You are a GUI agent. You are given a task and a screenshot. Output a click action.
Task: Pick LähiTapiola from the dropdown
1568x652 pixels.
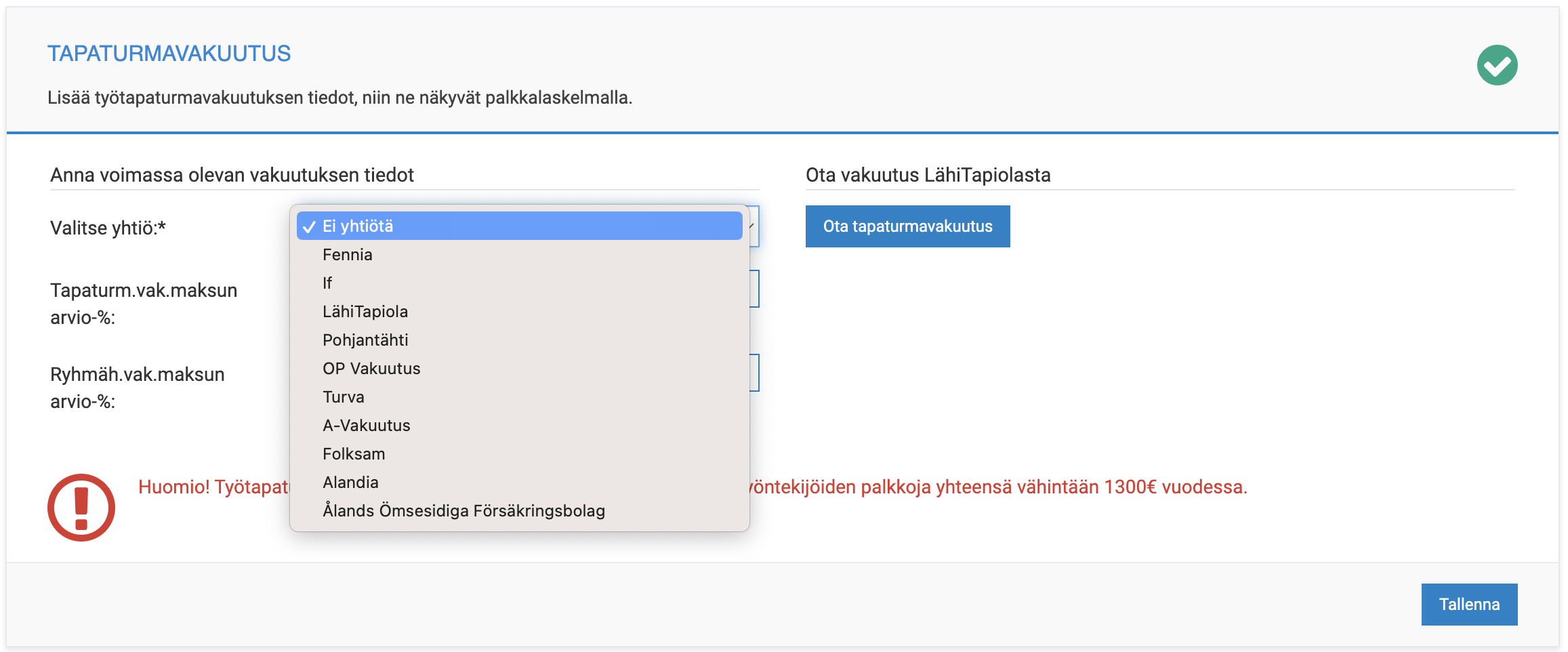click(365, 312)
